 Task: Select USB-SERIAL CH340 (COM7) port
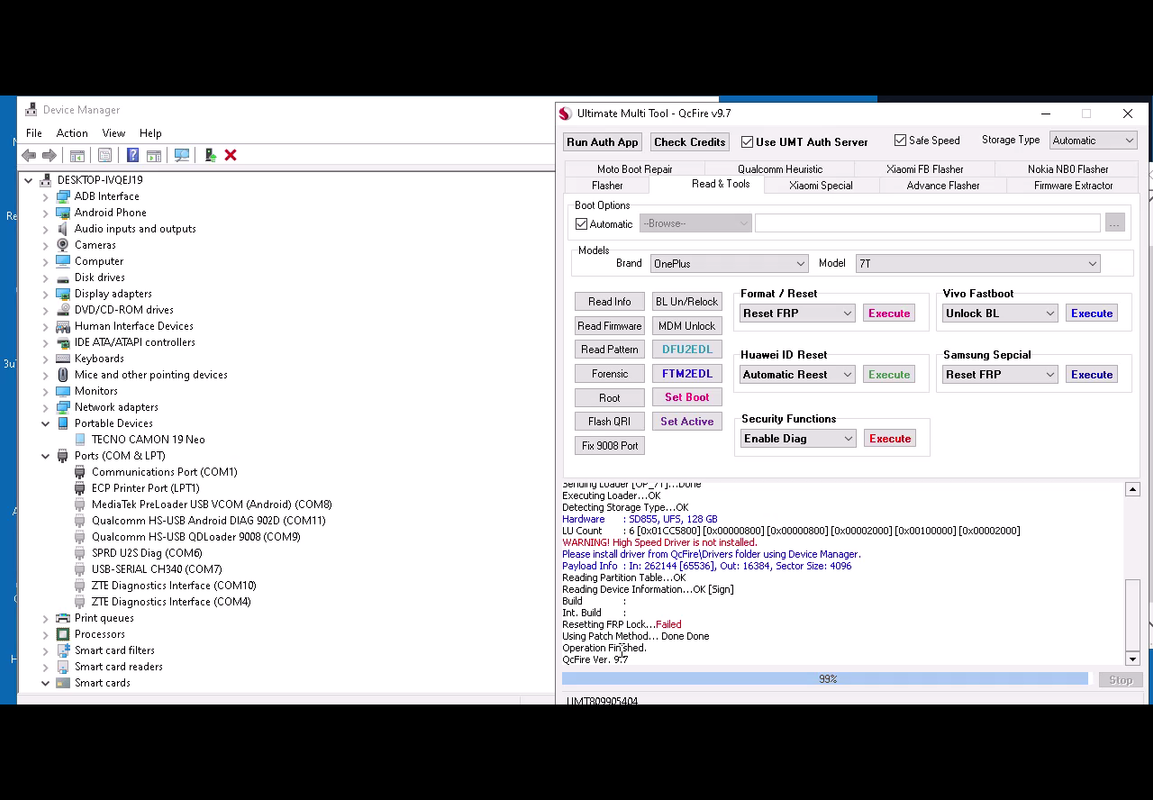(157, 569)
